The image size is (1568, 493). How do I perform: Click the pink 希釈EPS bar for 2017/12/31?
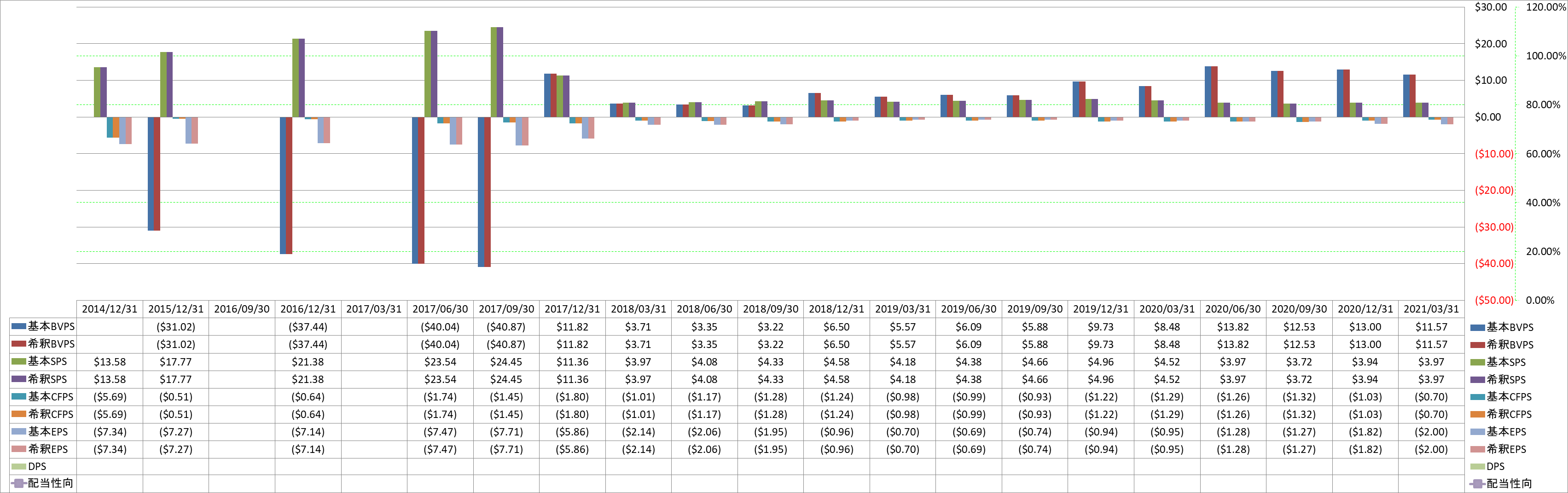pos(591,128)
